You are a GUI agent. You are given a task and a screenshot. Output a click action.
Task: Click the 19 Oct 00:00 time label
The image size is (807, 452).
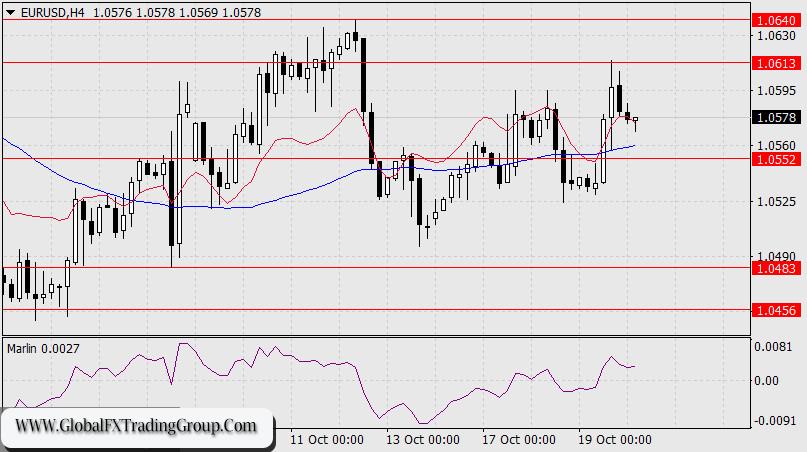click(615, 440)
